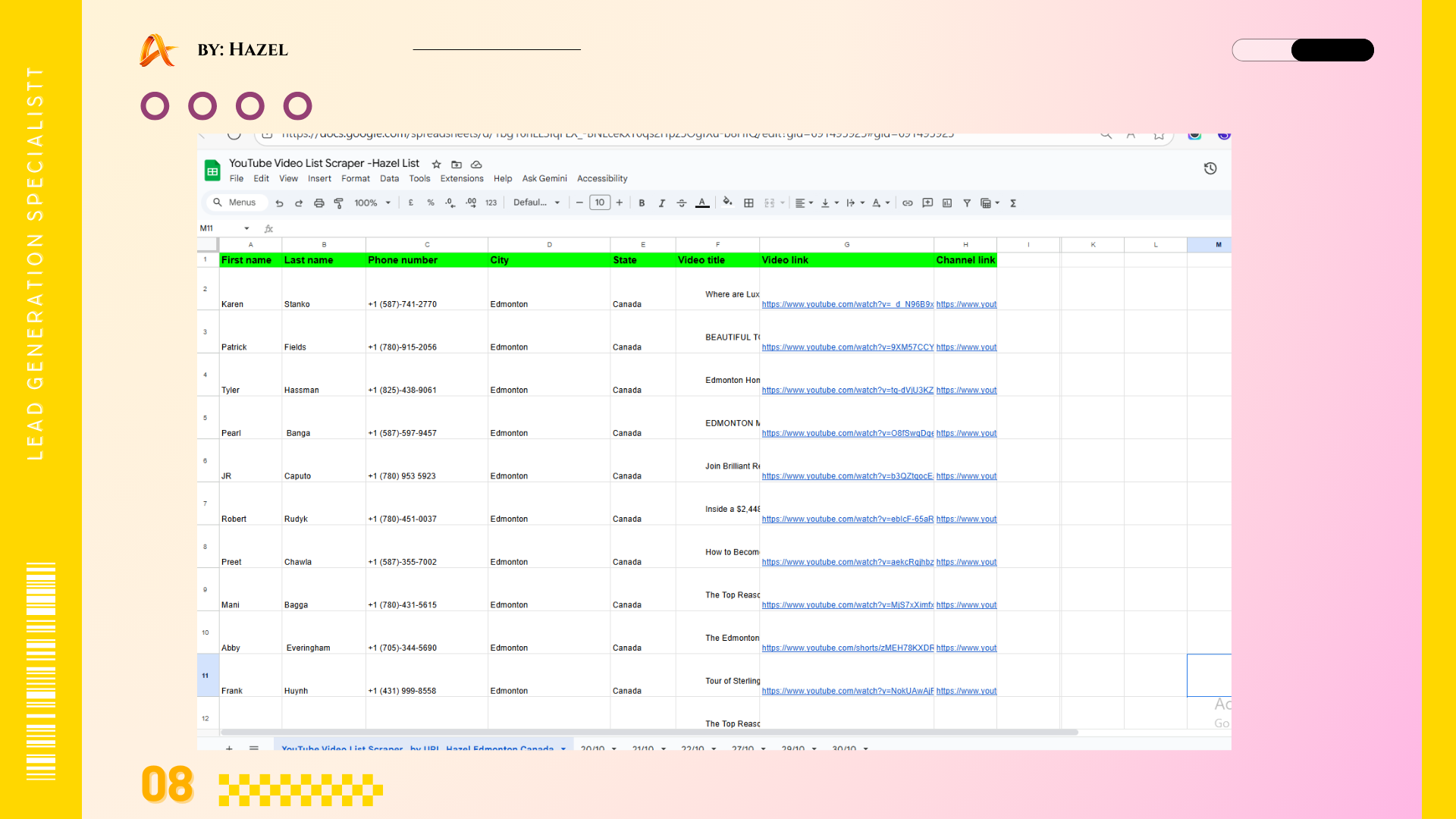Click the print icon in toolbar
The image size is (1456, 819).
319,203
